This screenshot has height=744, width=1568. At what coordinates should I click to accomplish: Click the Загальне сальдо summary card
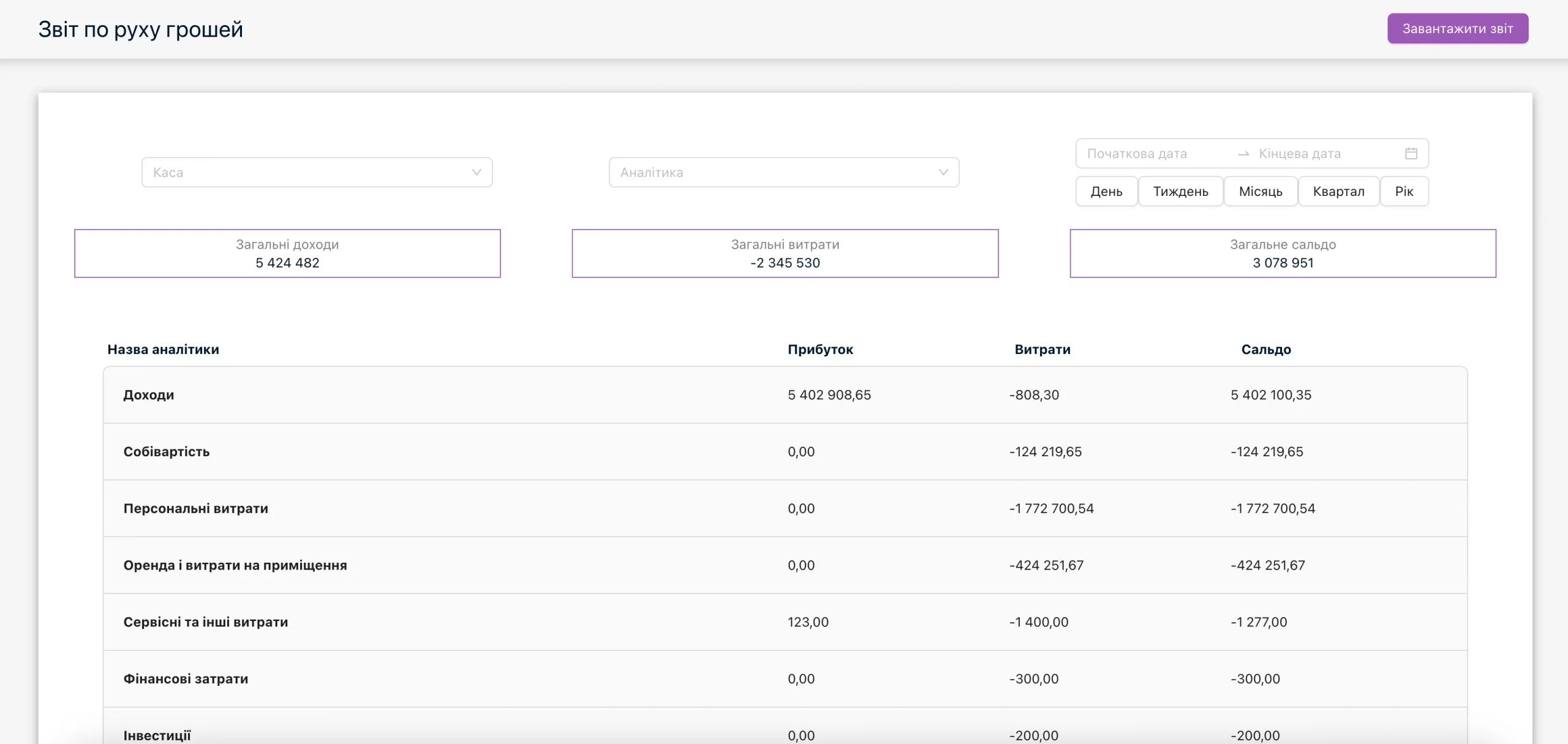pyautogui.click(x=1283, y=254)
